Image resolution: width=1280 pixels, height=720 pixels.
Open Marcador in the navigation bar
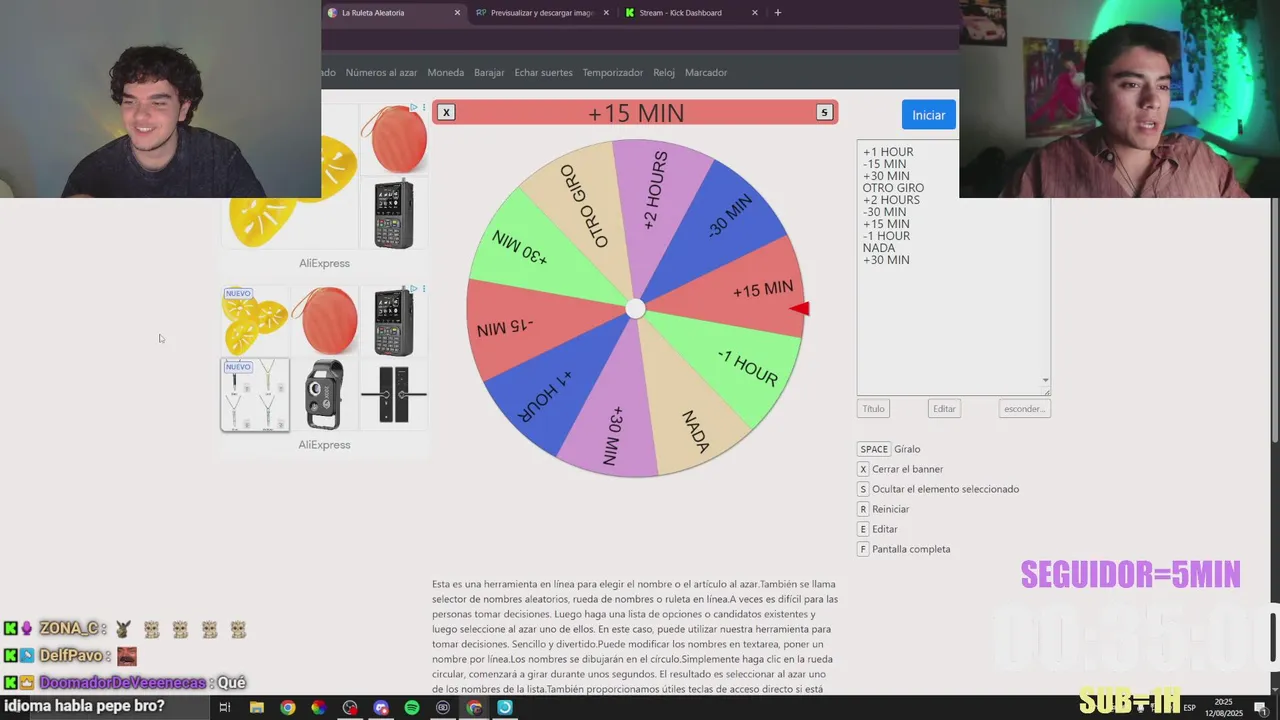(x=706, y=72)
